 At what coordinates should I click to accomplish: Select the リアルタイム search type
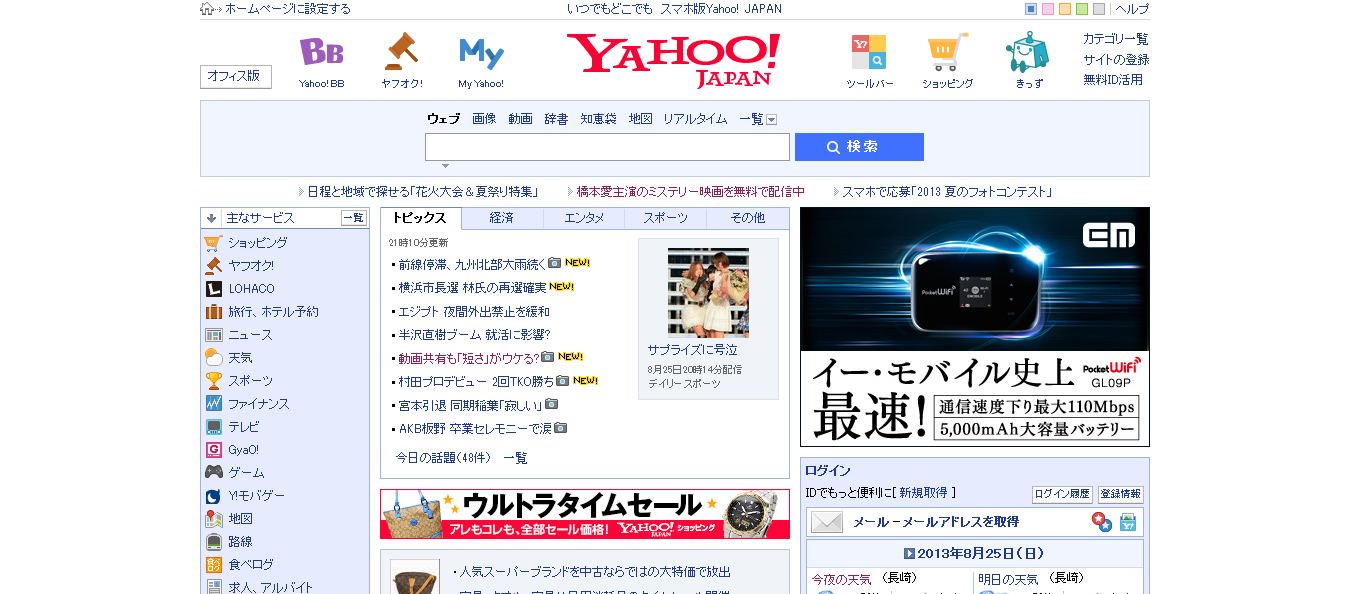coord(695,119)
